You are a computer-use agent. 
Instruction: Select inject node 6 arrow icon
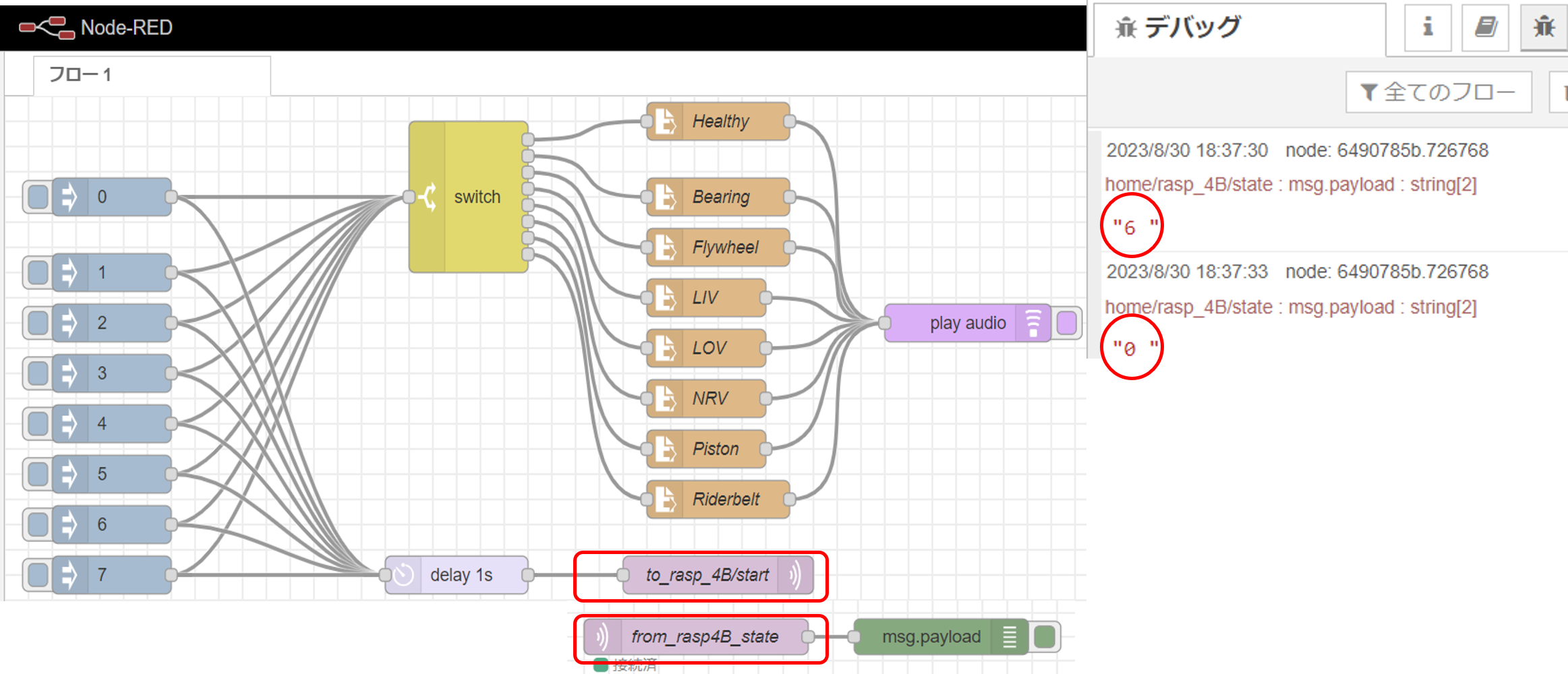click(69, 524)
